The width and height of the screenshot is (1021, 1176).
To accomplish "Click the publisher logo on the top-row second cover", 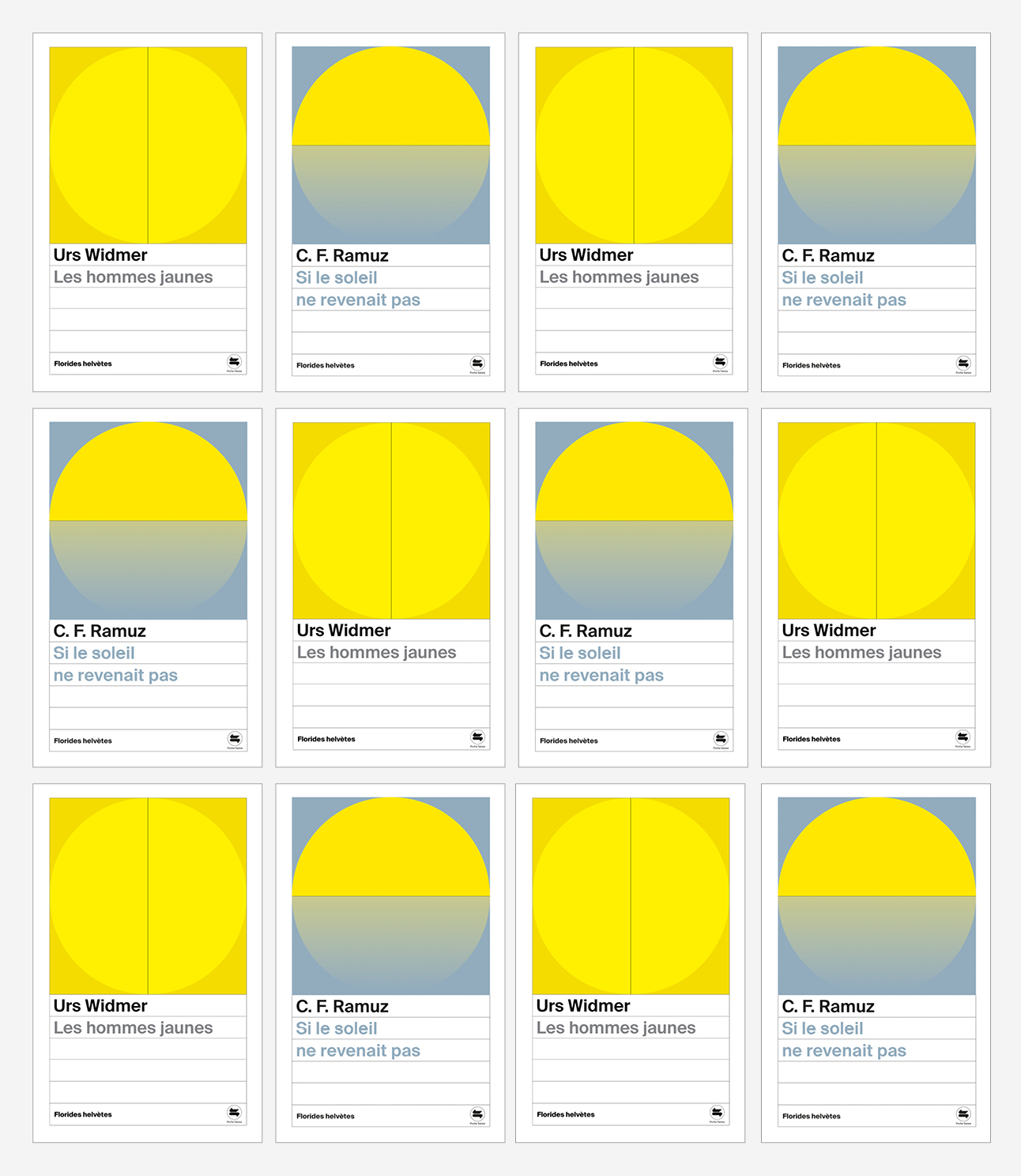I will (x=477, y=364).
